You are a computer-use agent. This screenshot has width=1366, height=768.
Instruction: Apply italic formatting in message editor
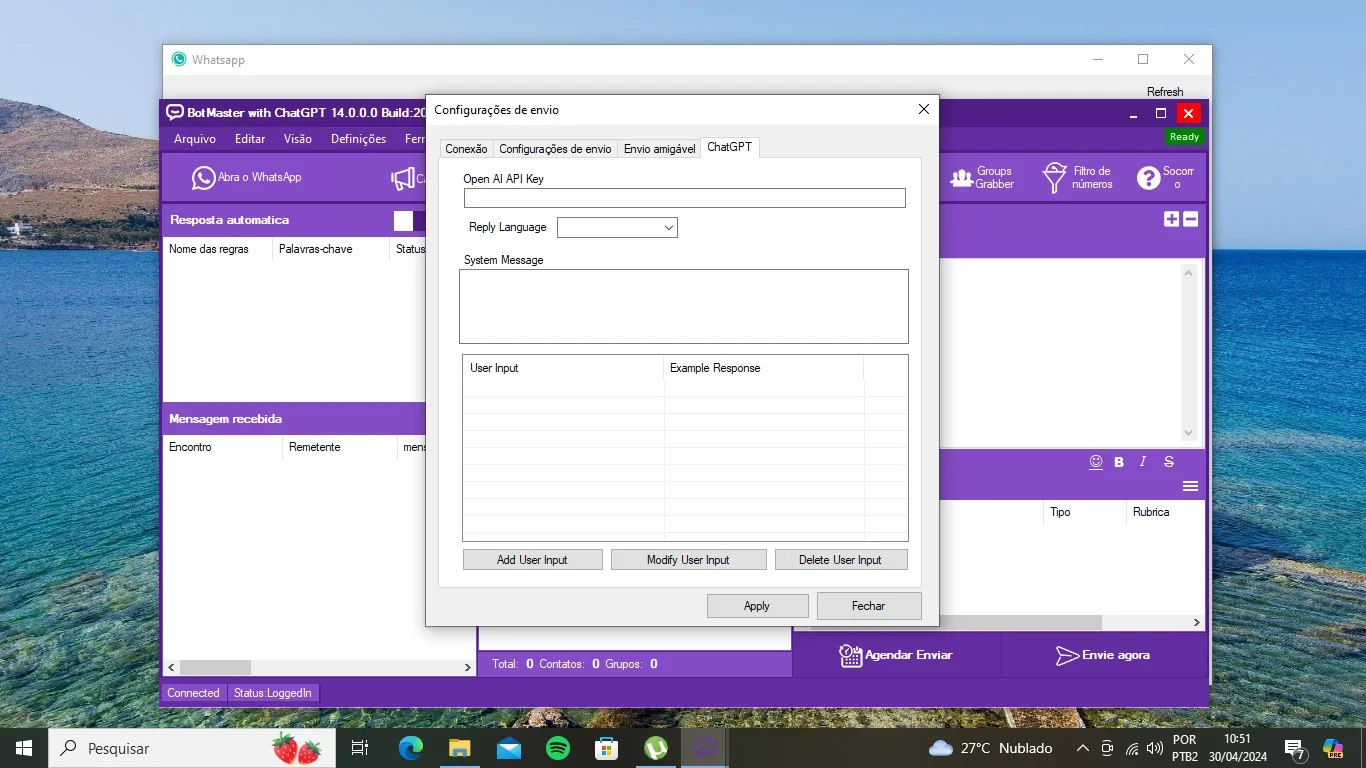tap(1143, 462)
